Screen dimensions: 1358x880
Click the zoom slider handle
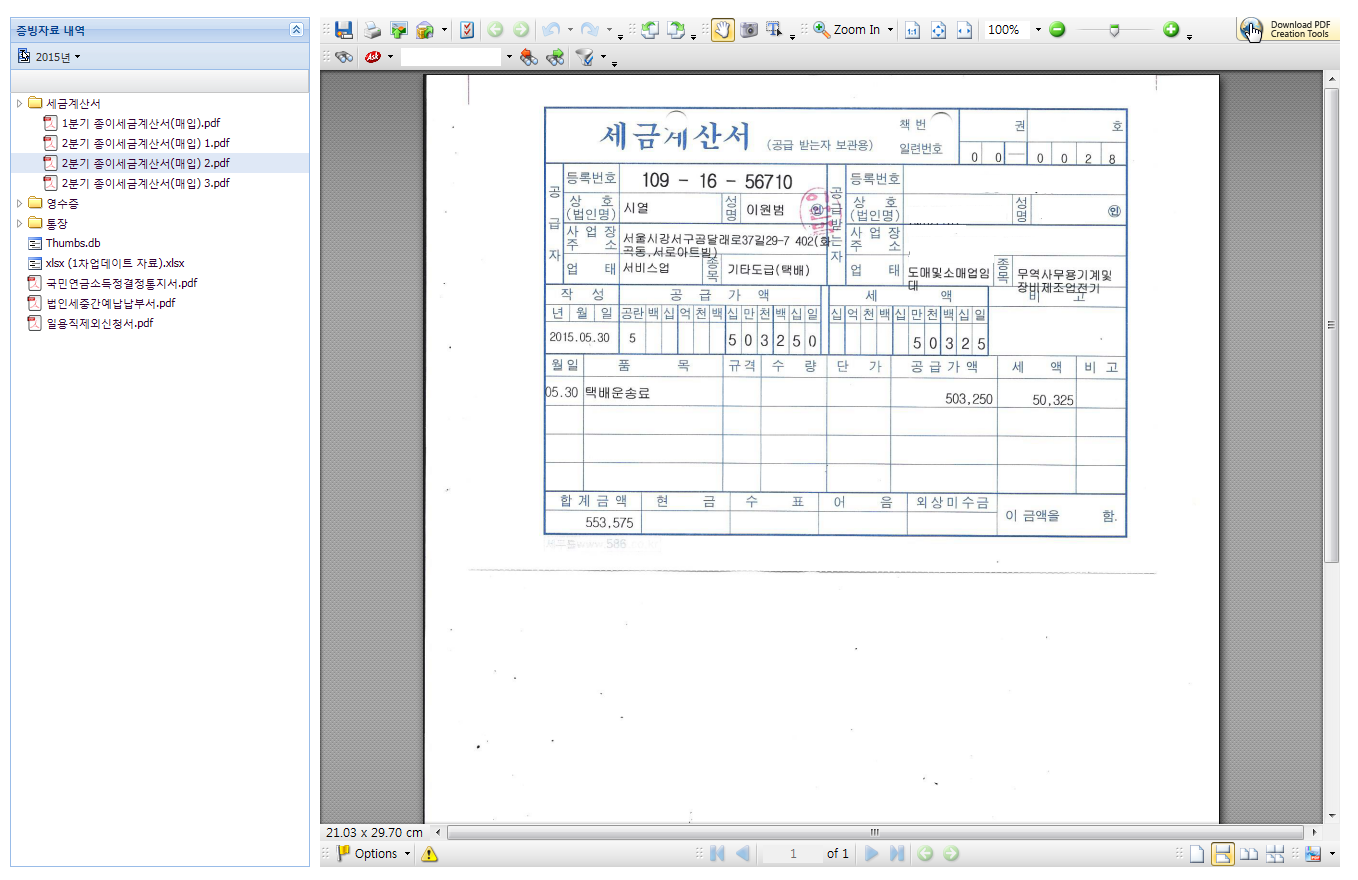pos(1115,30)
